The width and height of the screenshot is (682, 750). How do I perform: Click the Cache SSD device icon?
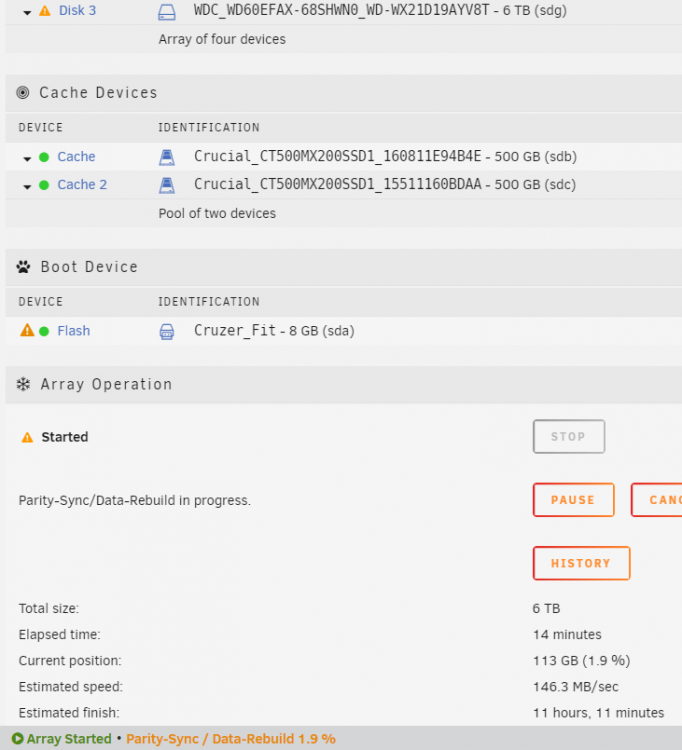point(166,157)
